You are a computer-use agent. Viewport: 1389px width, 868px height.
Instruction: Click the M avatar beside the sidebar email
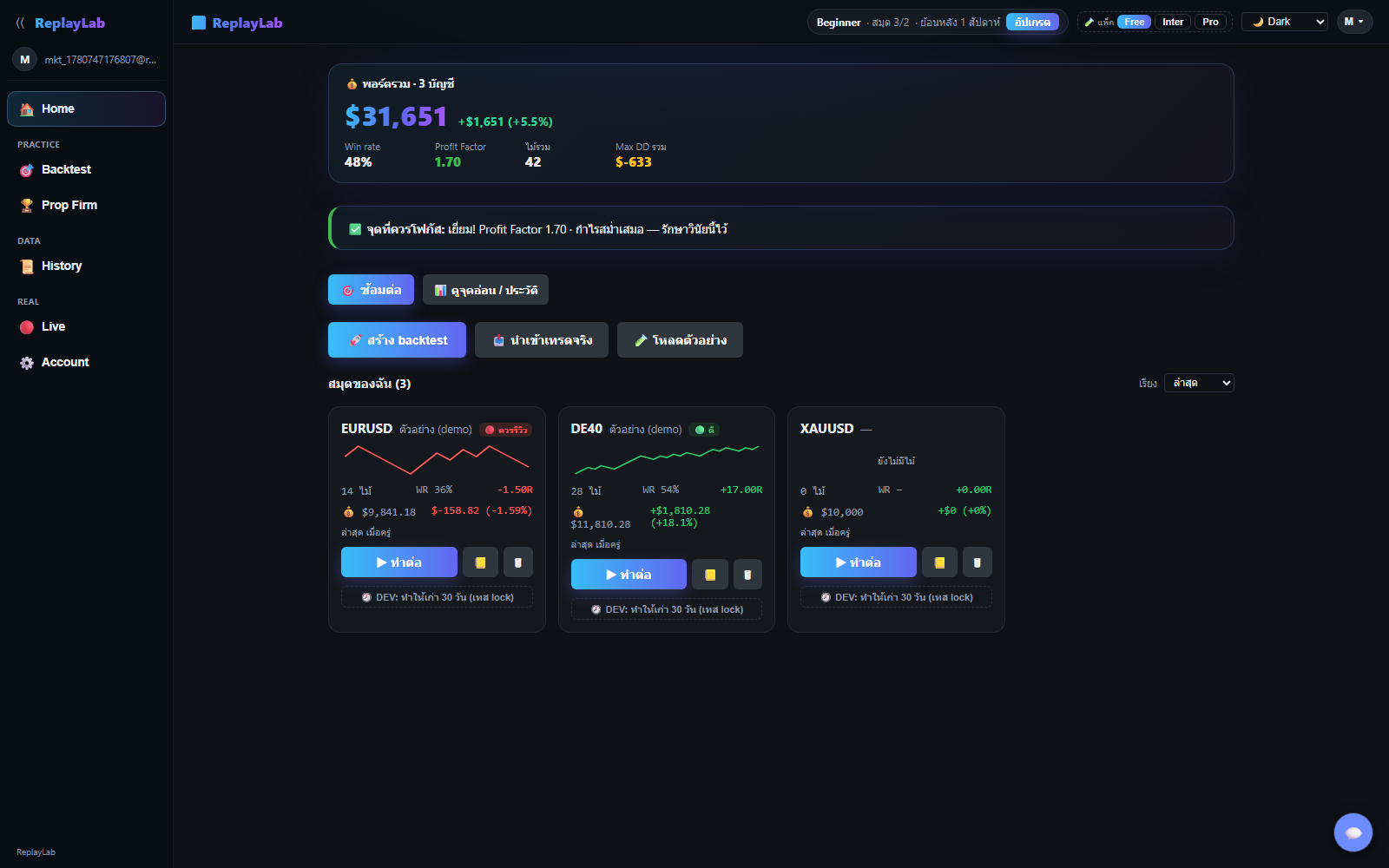(x=24, y=60)
